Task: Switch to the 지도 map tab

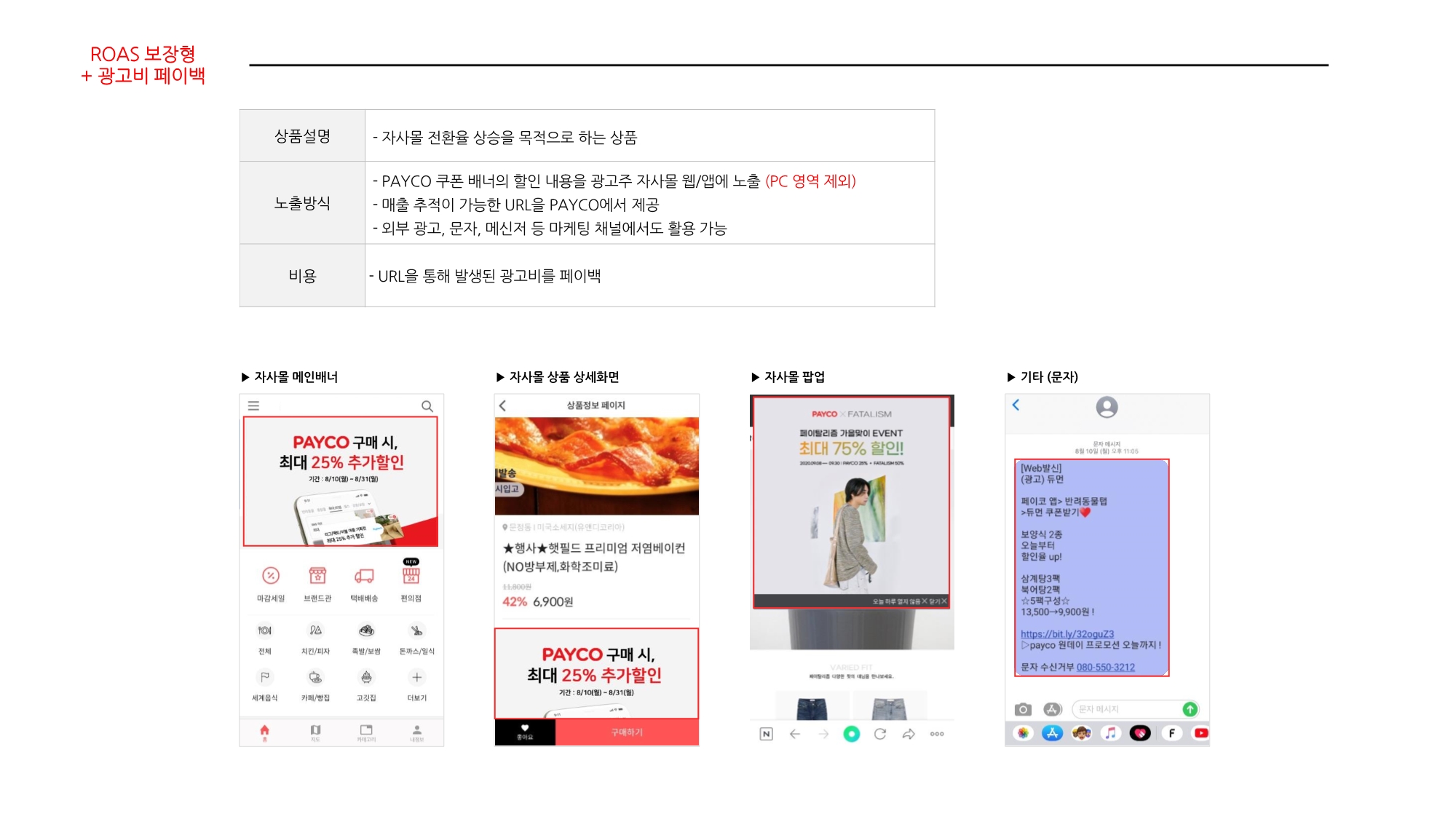Action: tap(315, 731)
